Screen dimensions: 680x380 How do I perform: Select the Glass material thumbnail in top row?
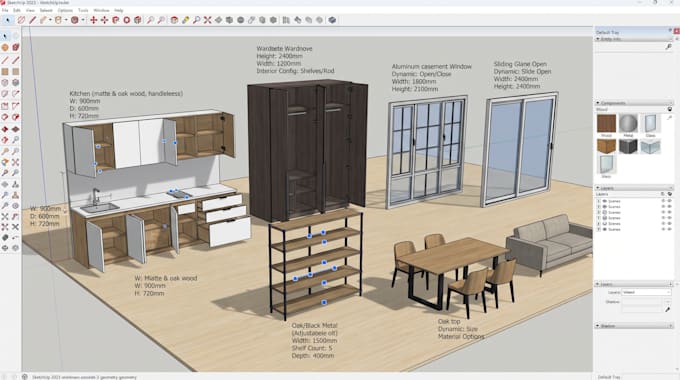pos(650,124)
